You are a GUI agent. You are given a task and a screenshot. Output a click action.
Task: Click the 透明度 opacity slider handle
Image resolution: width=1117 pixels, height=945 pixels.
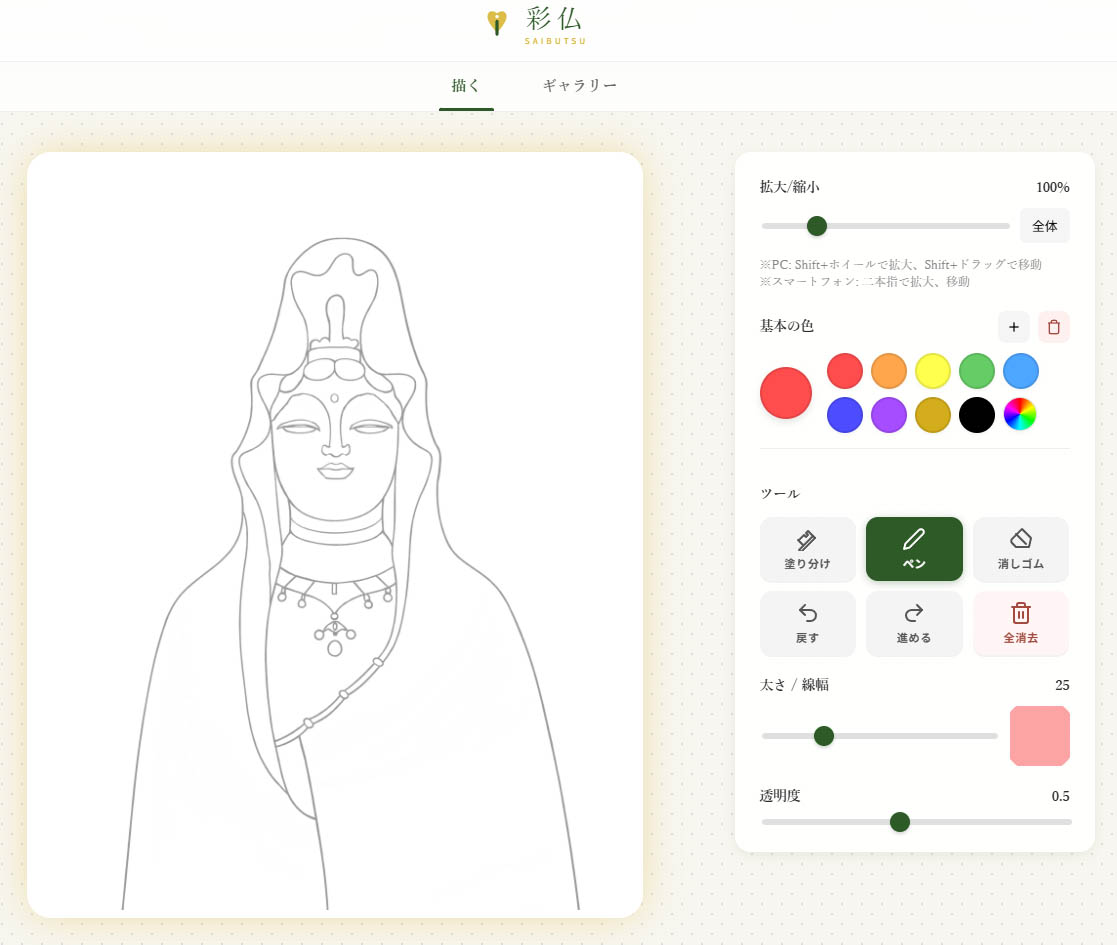click(900, 822)
